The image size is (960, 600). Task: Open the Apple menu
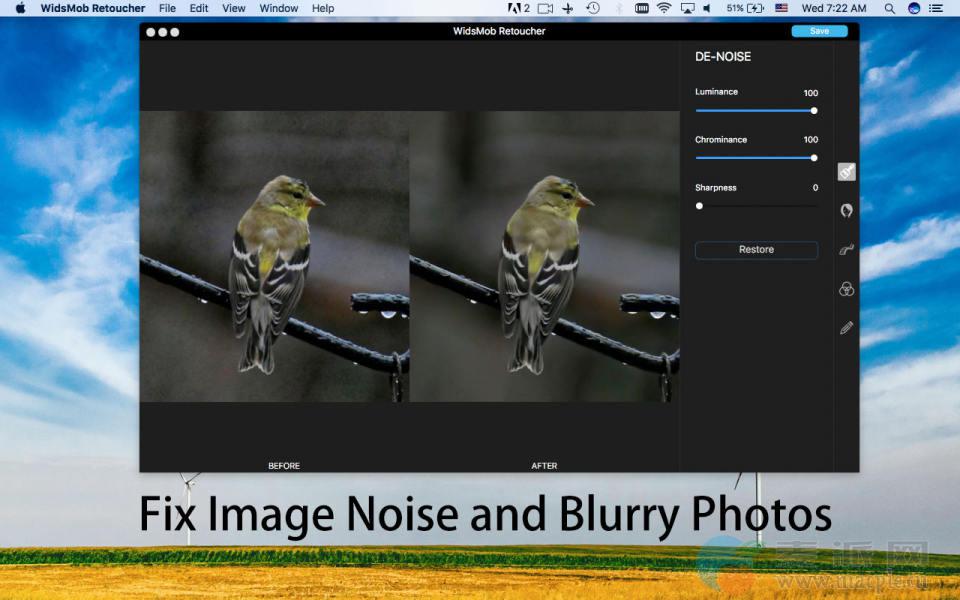click(x=20, y=8)
